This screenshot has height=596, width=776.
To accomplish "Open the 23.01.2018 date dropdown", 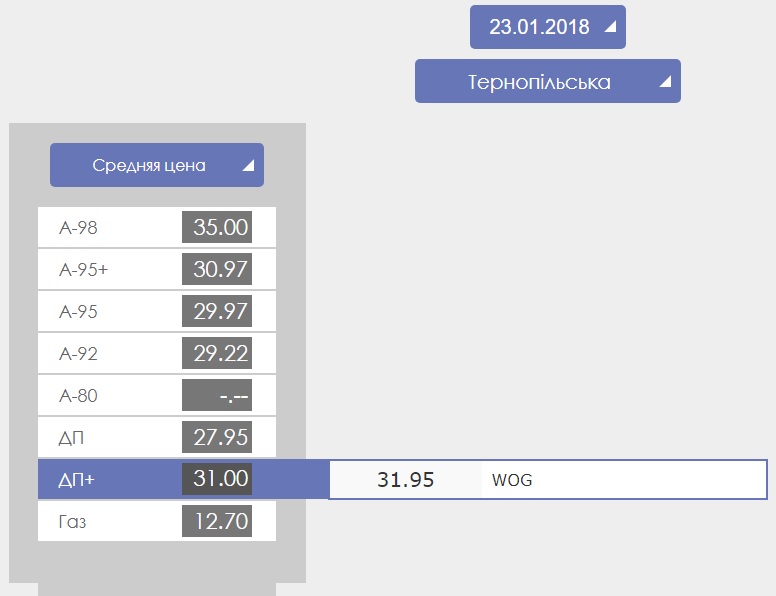I will pyautogui.click(x=548, y=27).
